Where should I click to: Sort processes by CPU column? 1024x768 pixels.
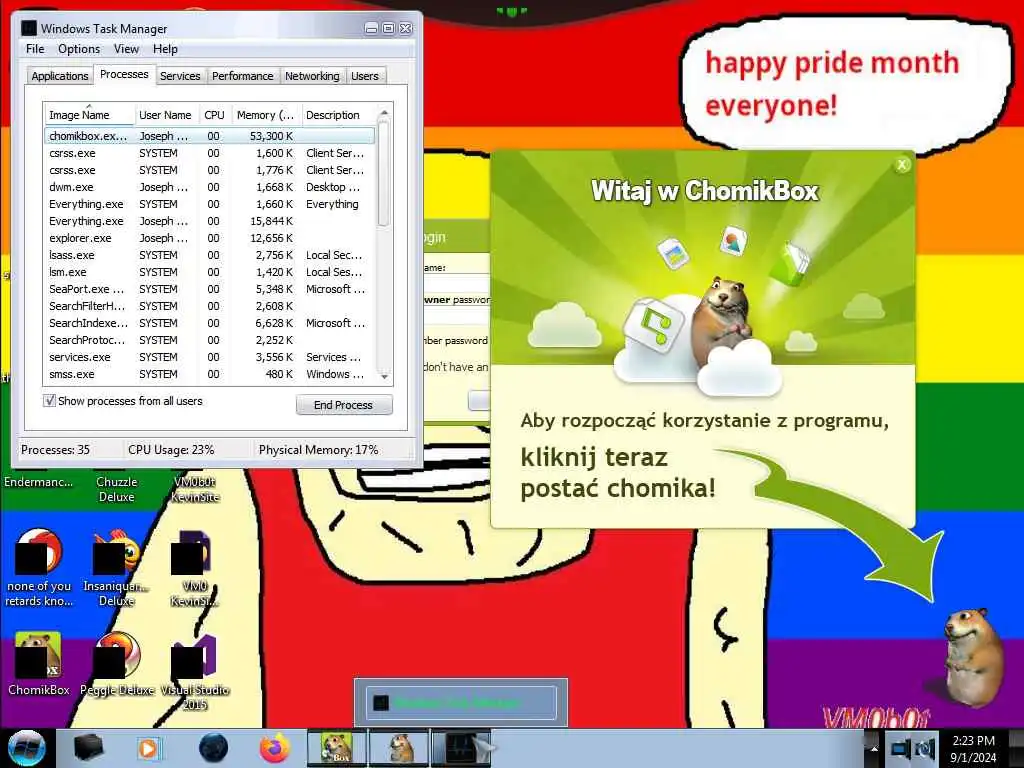pyautogui.click(x=214, y=115)
